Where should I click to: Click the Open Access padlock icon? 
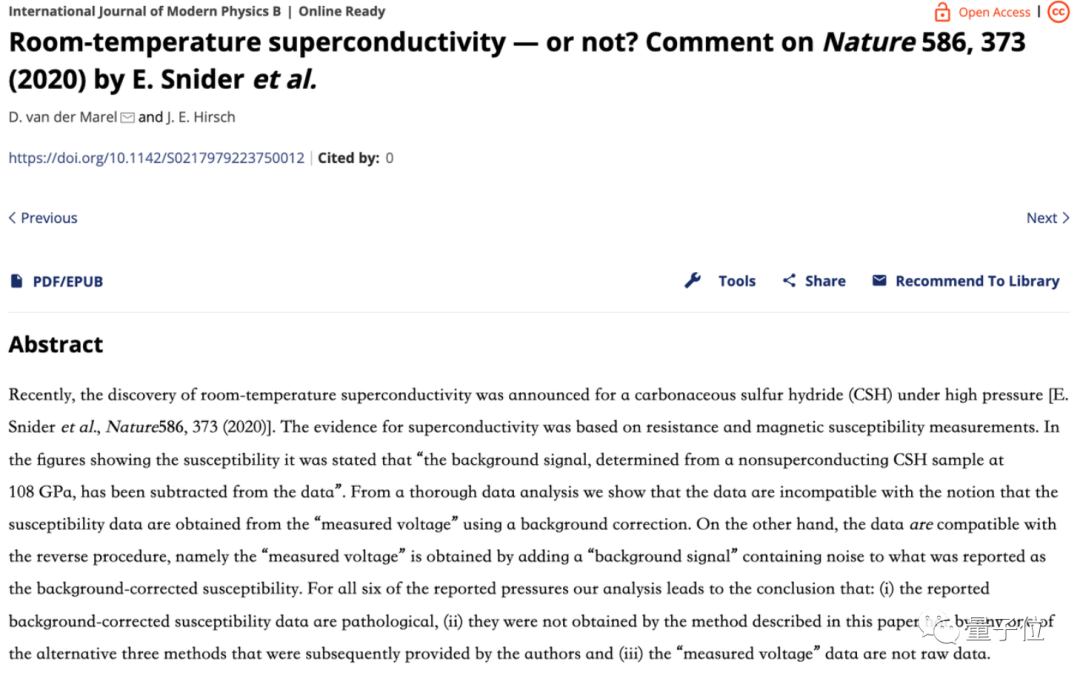coord(942,12)
